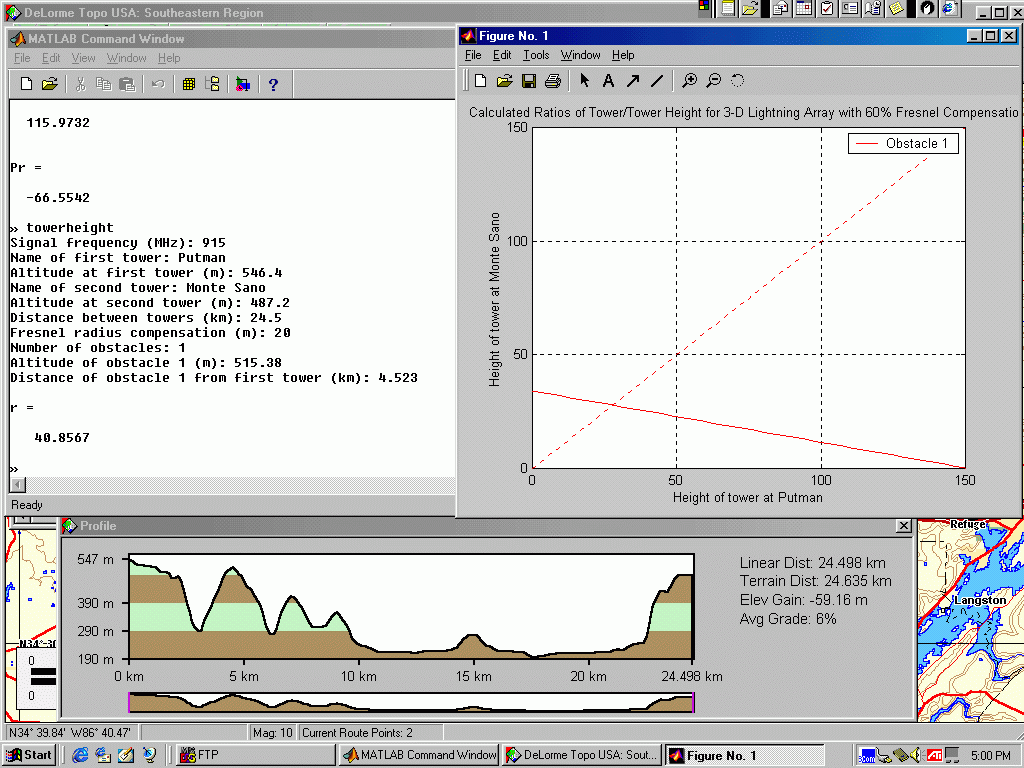Viewport: 1024px width, 768px height.
Task: Open Simulink Library icon in MATLAB toolbar
Action: 243,84
